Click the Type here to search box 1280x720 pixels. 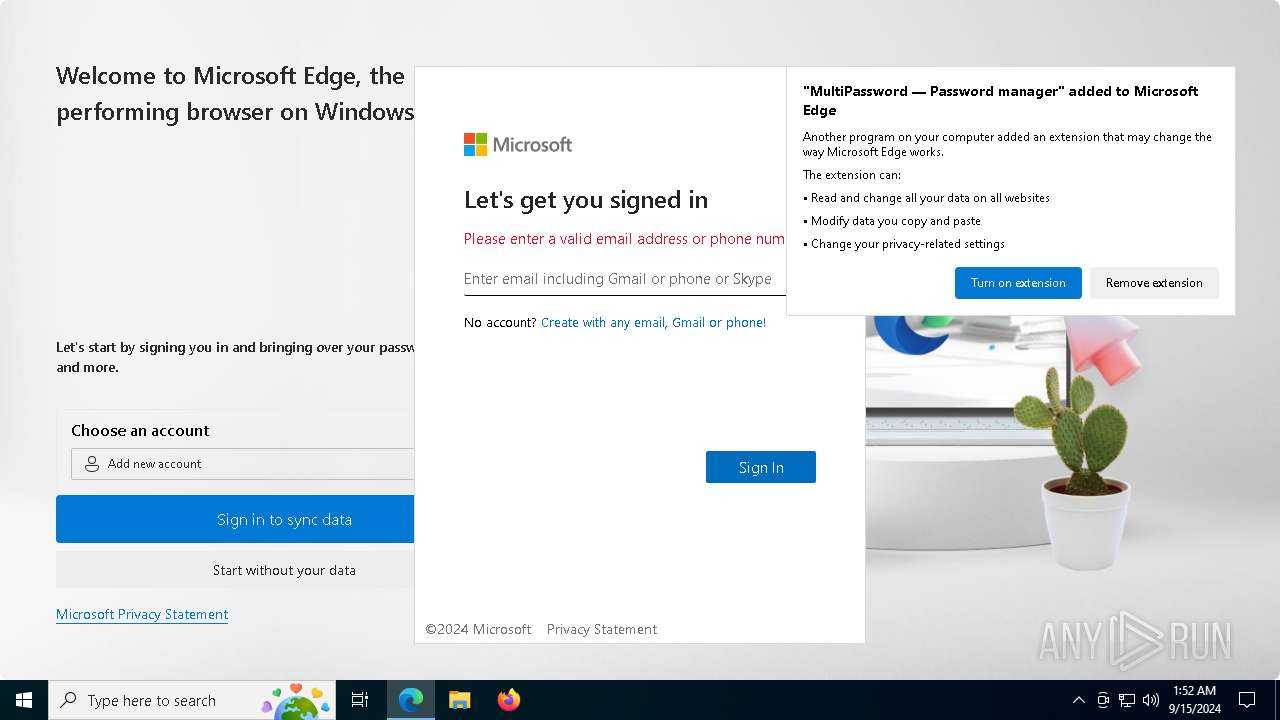(x=190, y=700)
